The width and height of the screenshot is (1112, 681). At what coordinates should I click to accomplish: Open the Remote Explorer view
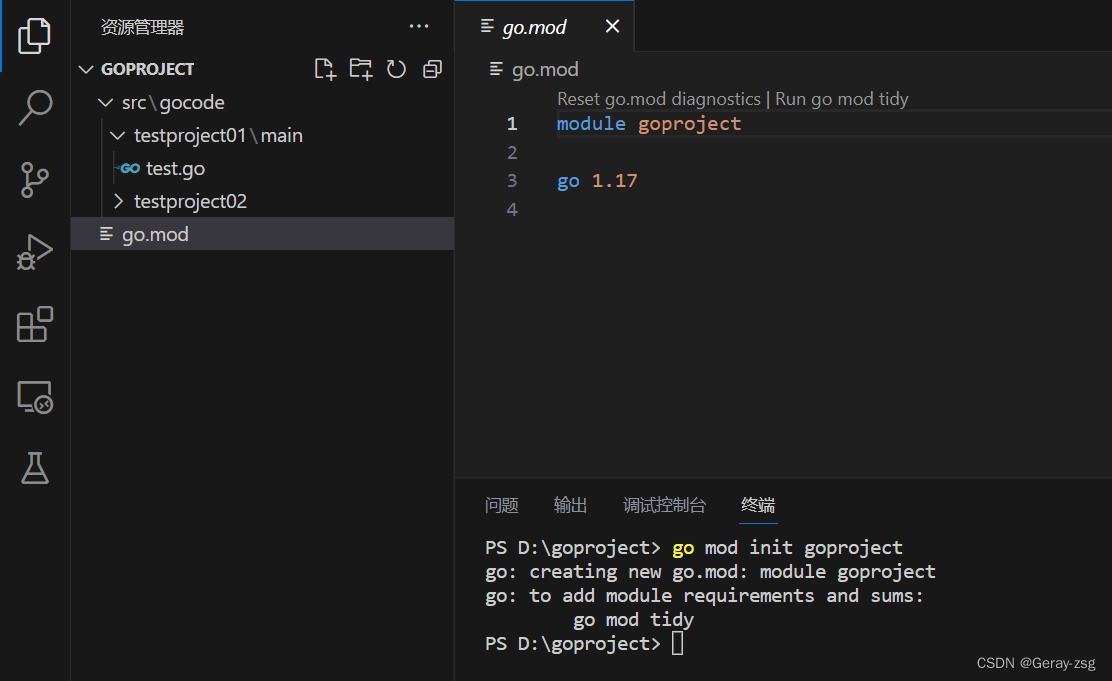tap(34, 397)
